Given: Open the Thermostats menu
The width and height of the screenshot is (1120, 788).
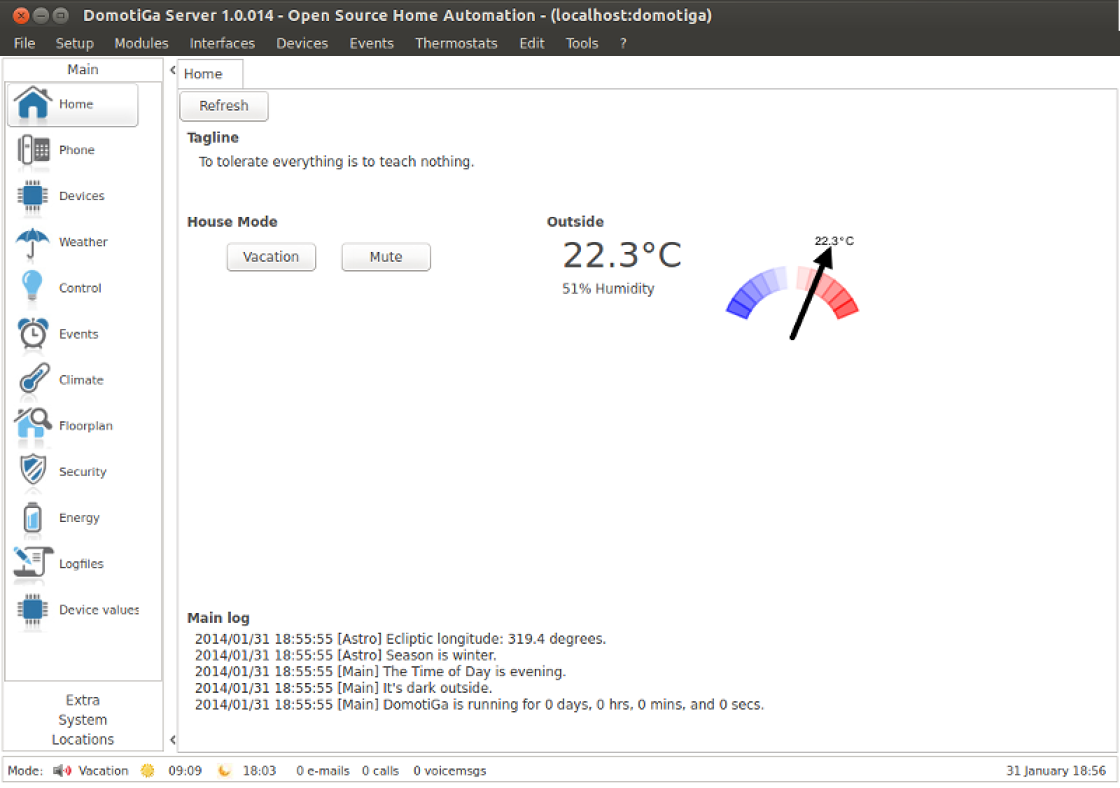Looking at the screenshot, I should point(456,43).
